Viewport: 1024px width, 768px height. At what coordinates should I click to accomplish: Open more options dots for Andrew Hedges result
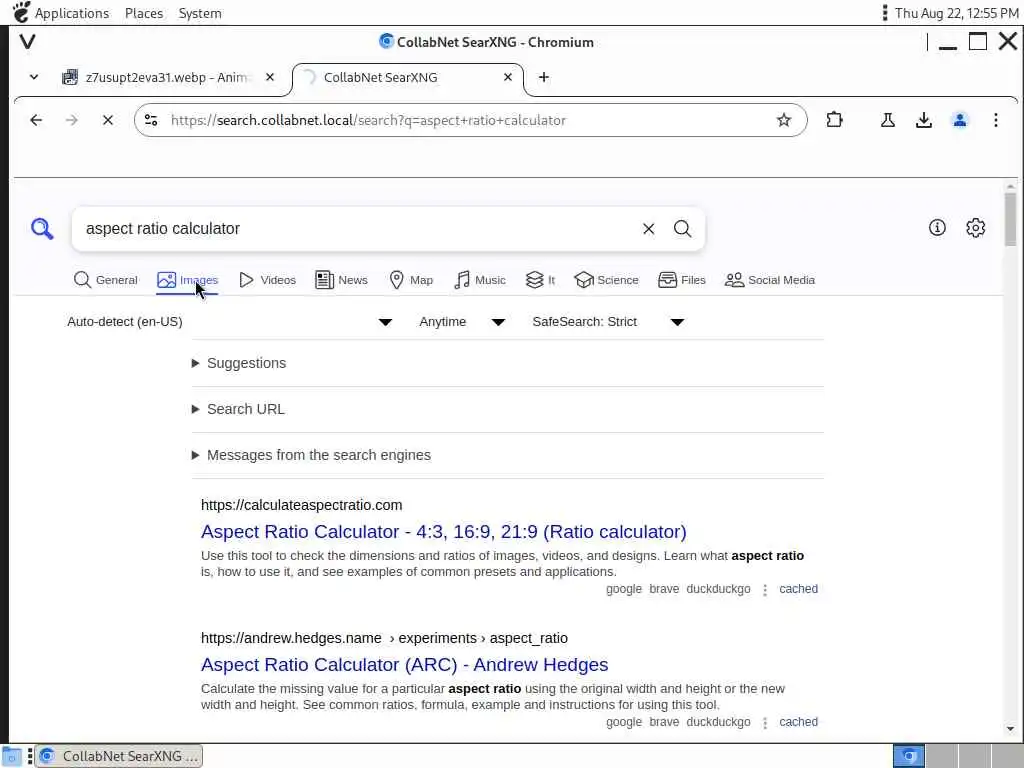tap(765, 723)
